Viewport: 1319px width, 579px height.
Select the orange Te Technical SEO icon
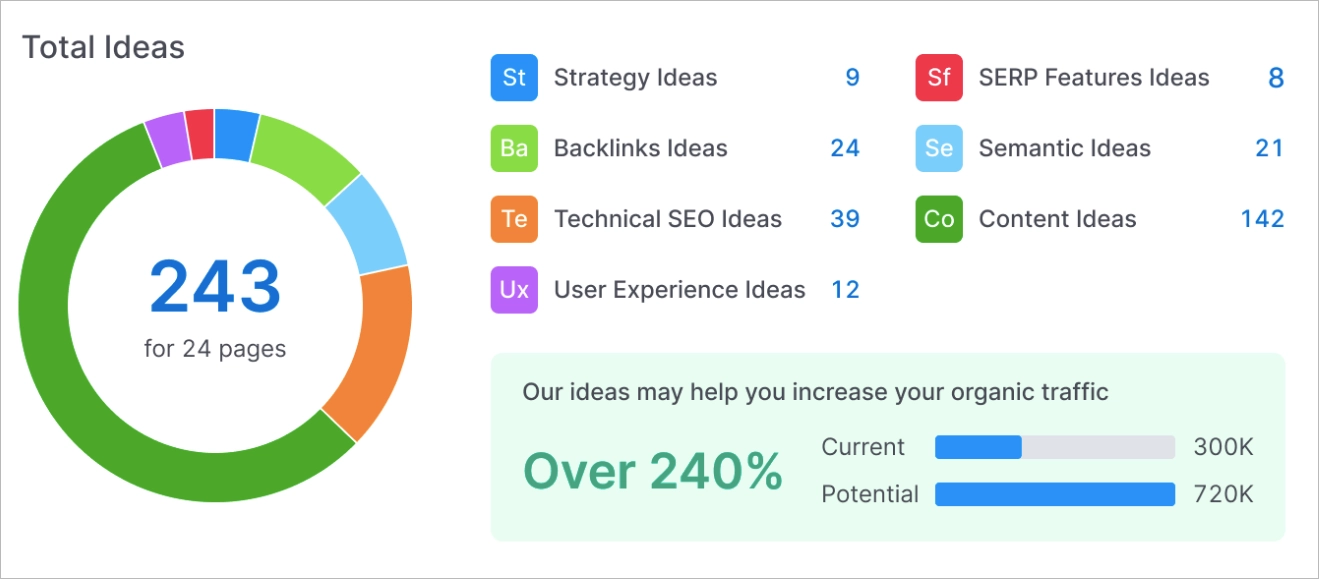[x=513, y=218]
